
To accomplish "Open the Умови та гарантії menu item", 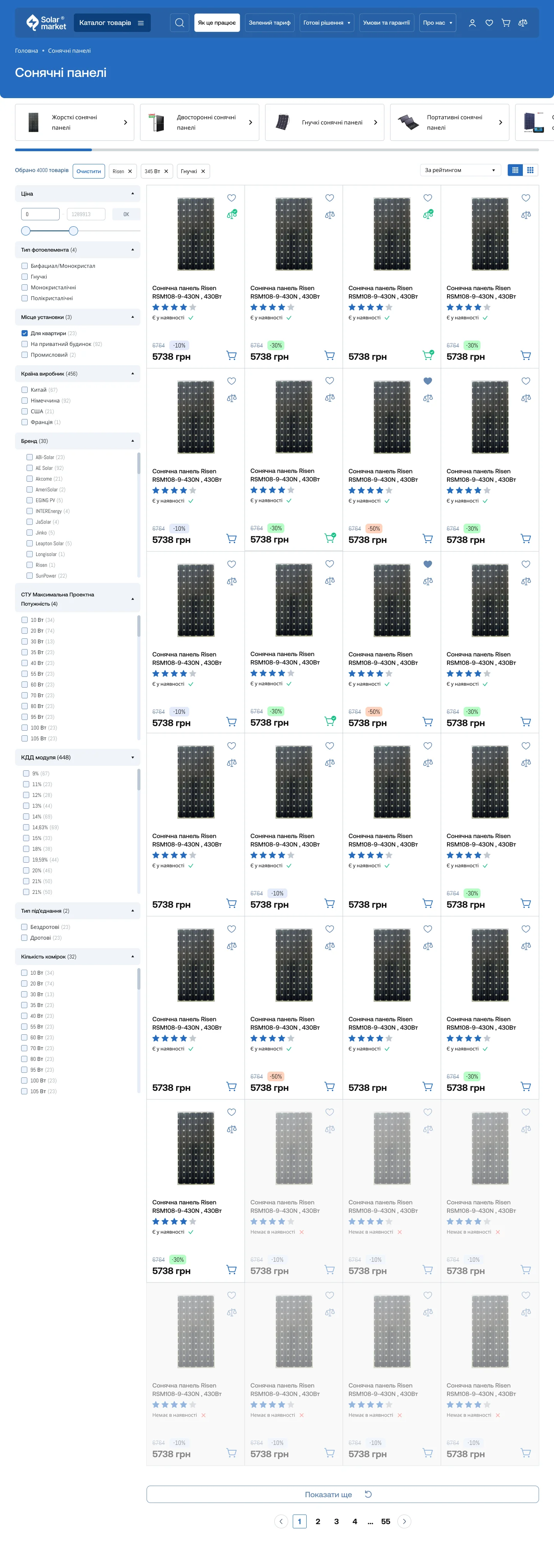I will 387,23.
